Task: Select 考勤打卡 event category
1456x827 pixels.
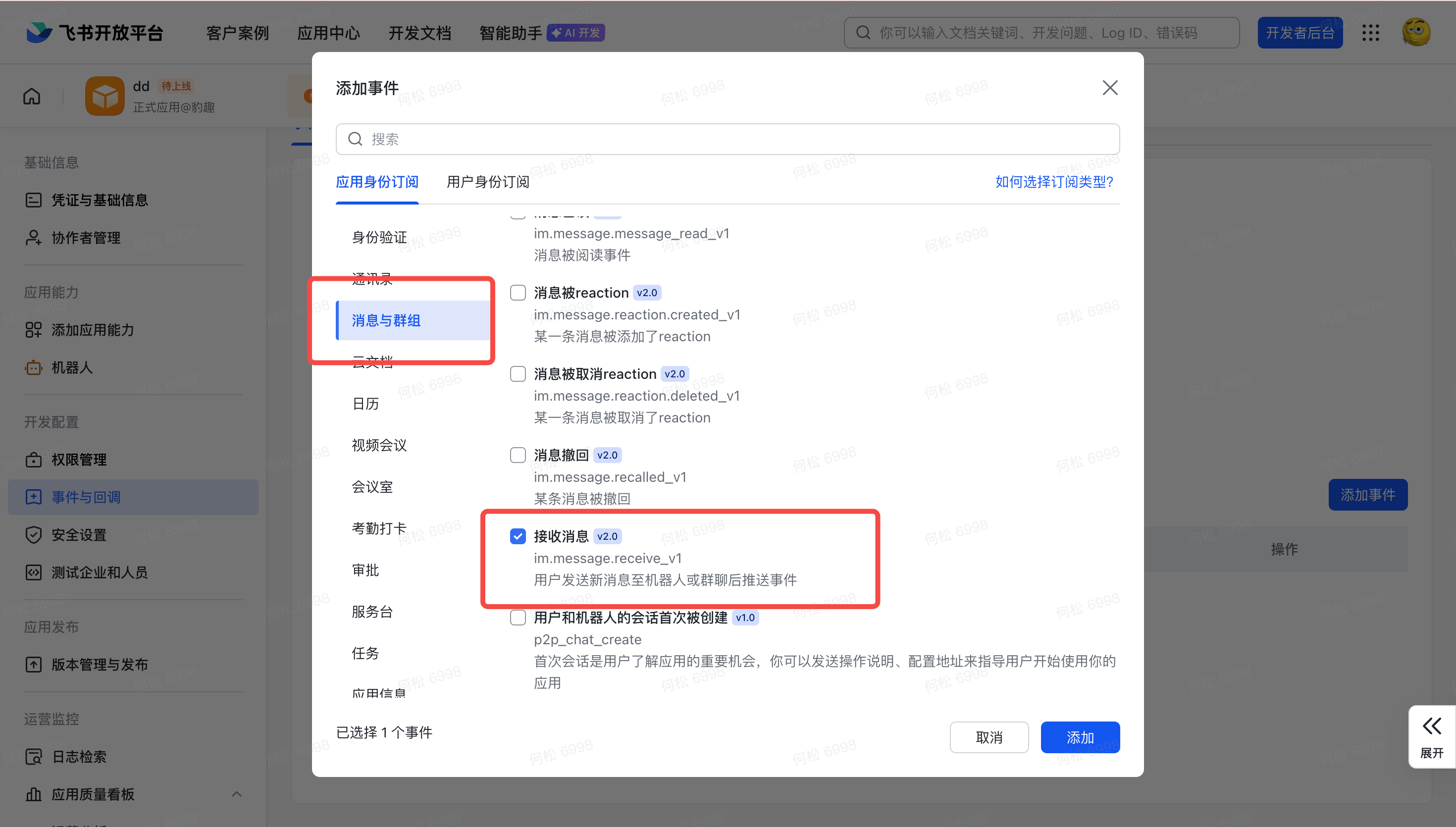Action: pos(379,528)
